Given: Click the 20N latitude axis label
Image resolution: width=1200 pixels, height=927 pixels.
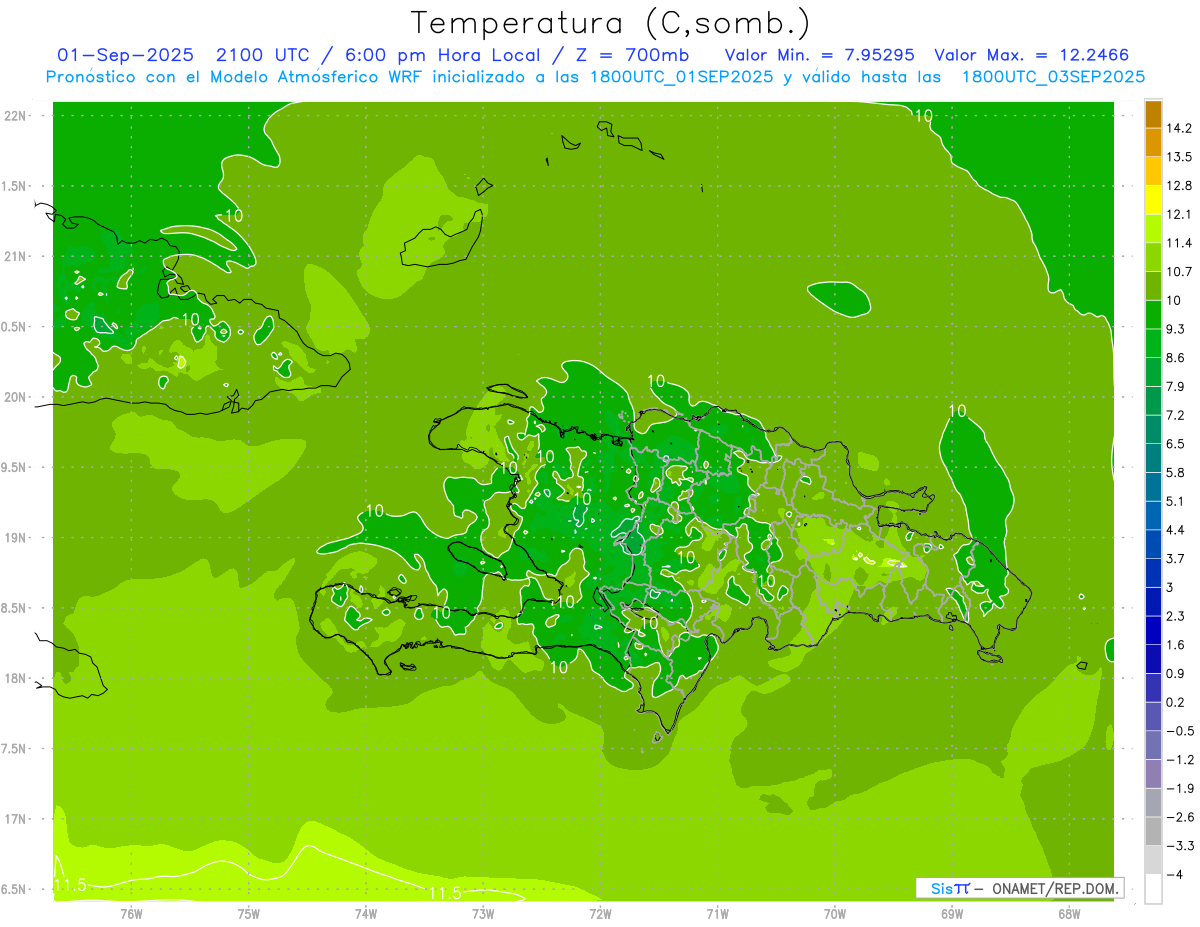Looking at the screenshot, I should (17, 397).
